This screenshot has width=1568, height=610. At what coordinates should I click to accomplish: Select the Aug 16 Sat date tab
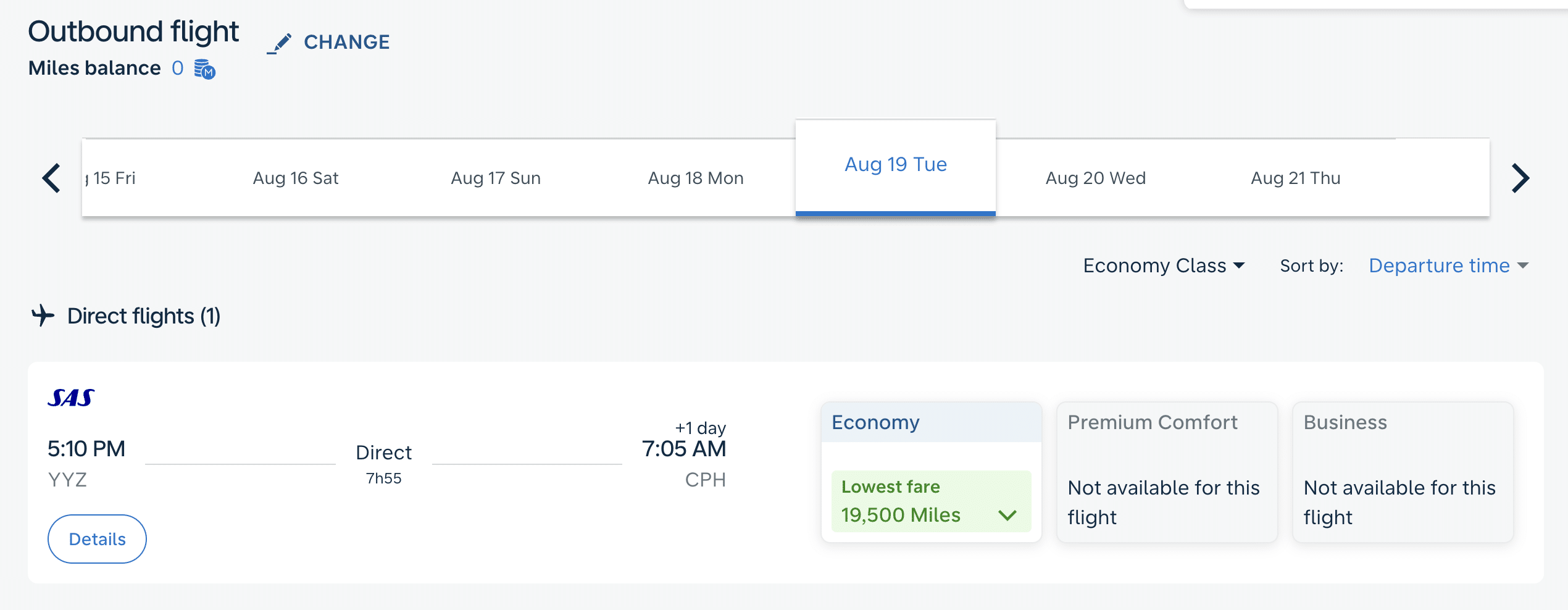pyautogui.click(x=296, y=178)
